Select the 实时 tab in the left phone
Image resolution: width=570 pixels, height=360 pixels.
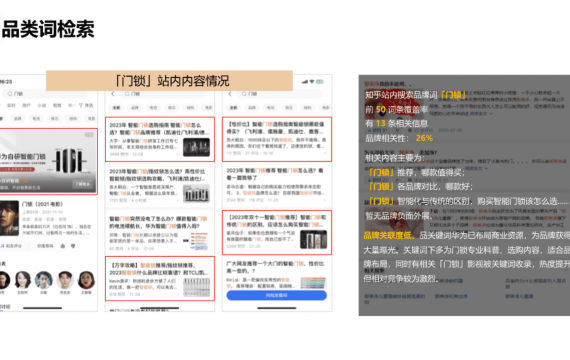coord(11,105)
